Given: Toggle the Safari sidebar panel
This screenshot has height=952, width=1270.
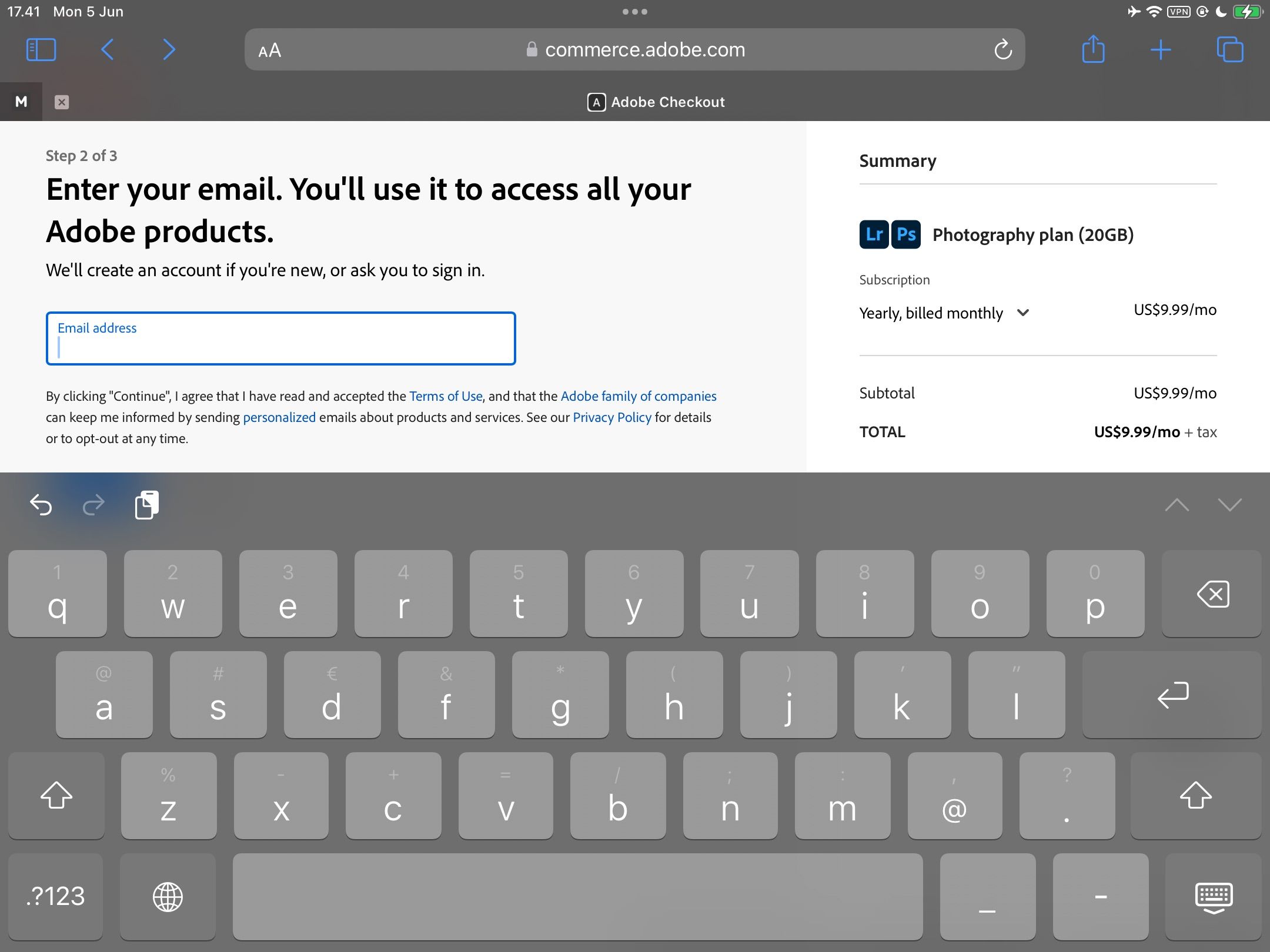Looking at the screenshot, I should 41,49.
